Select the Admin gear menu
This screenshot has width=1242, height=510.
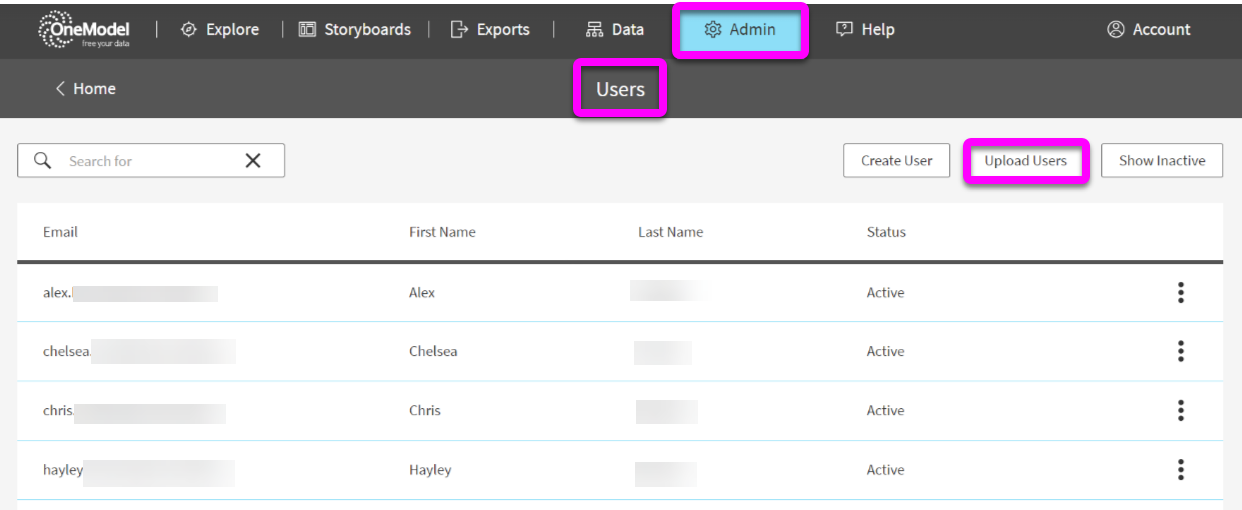(x=740, y=30)
